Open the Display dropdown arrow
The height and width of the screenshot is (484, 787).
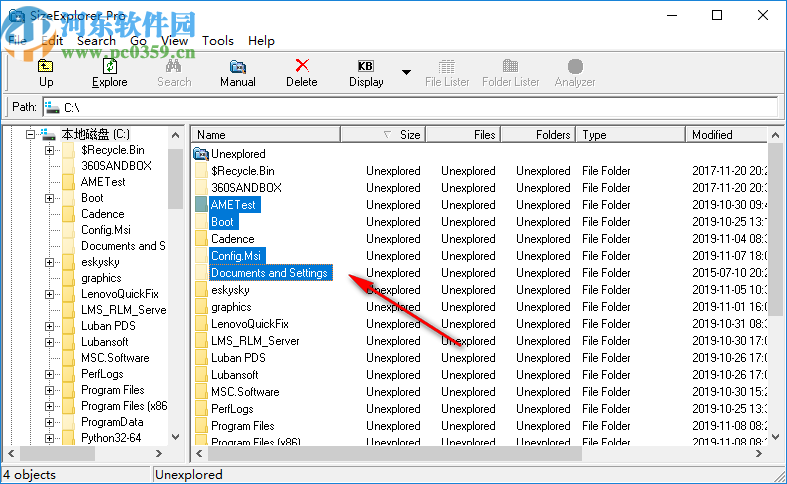[x=407, y=72]
